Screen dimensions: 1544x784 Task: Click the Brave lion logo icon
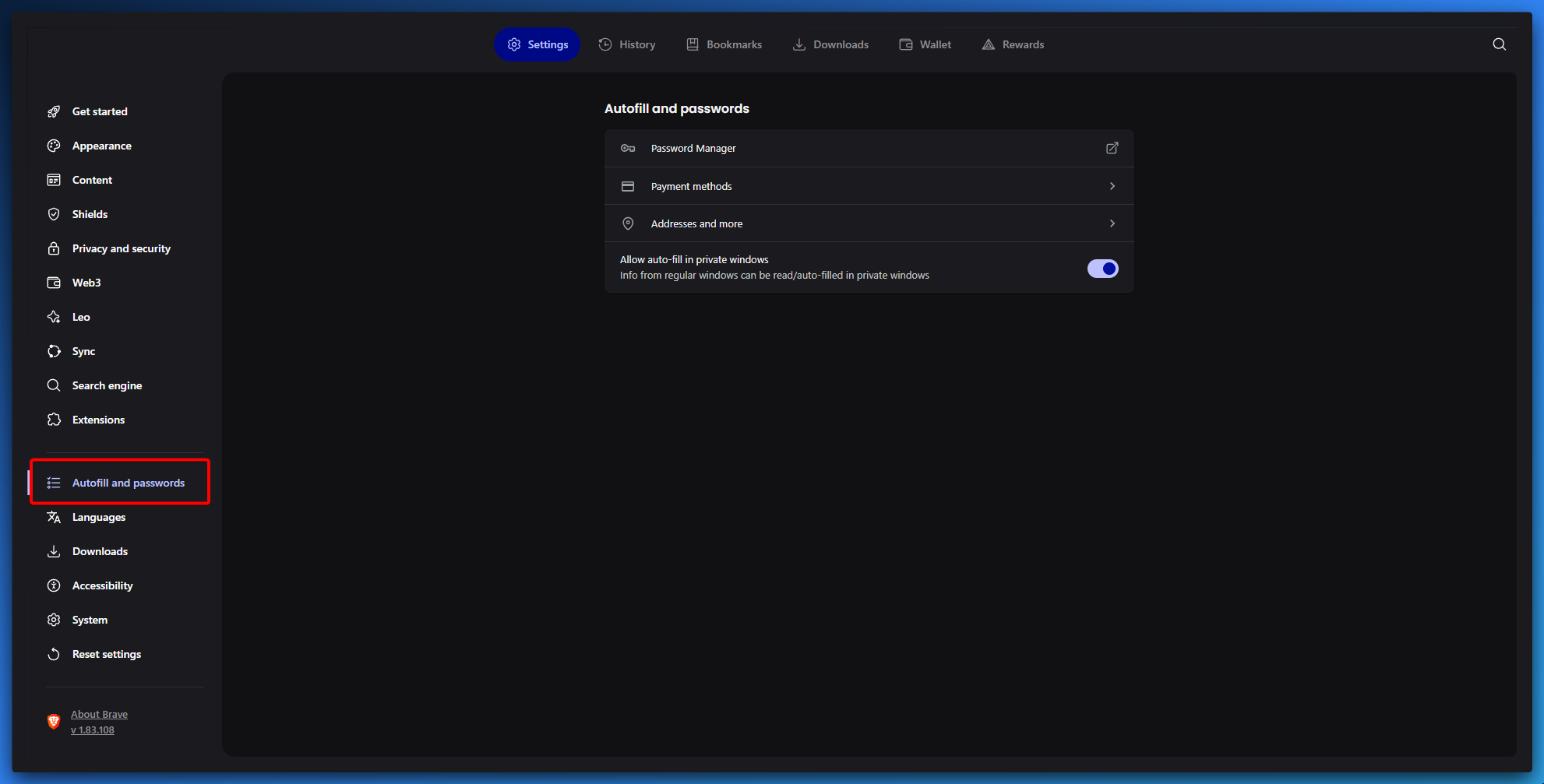pyautogui.click(x=54, y=722)
